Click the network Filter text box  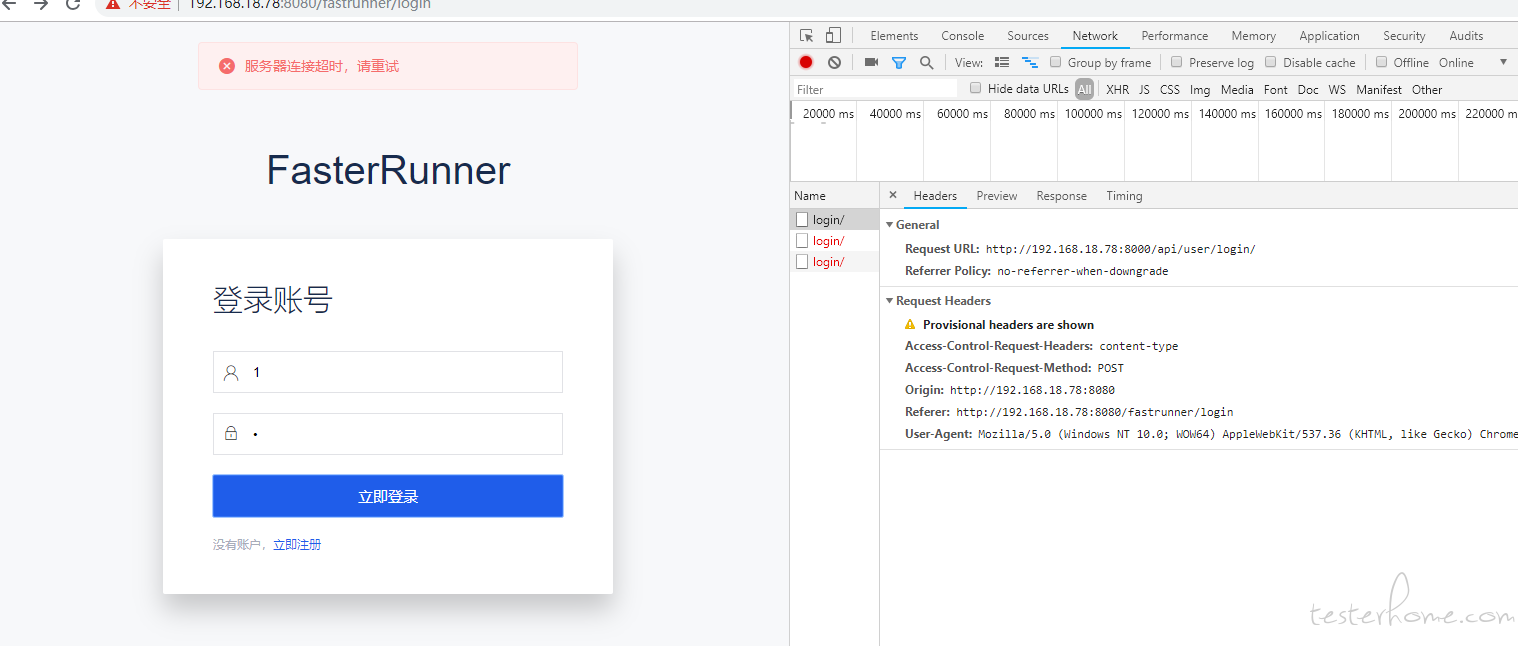point(875,89)
